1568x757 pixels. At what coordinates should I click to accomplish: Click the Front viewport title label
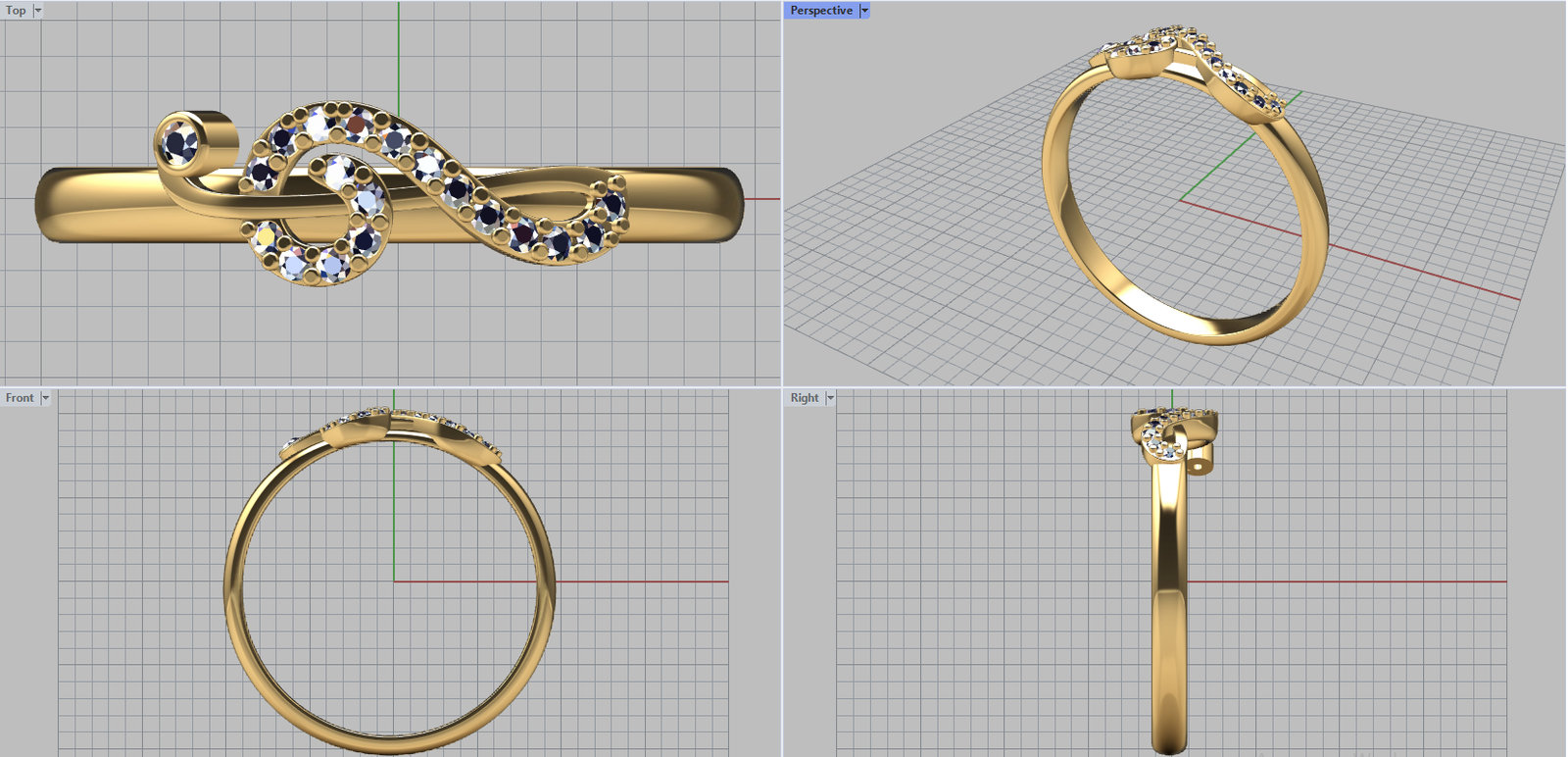pyautogui.click(x=20, y=398)
